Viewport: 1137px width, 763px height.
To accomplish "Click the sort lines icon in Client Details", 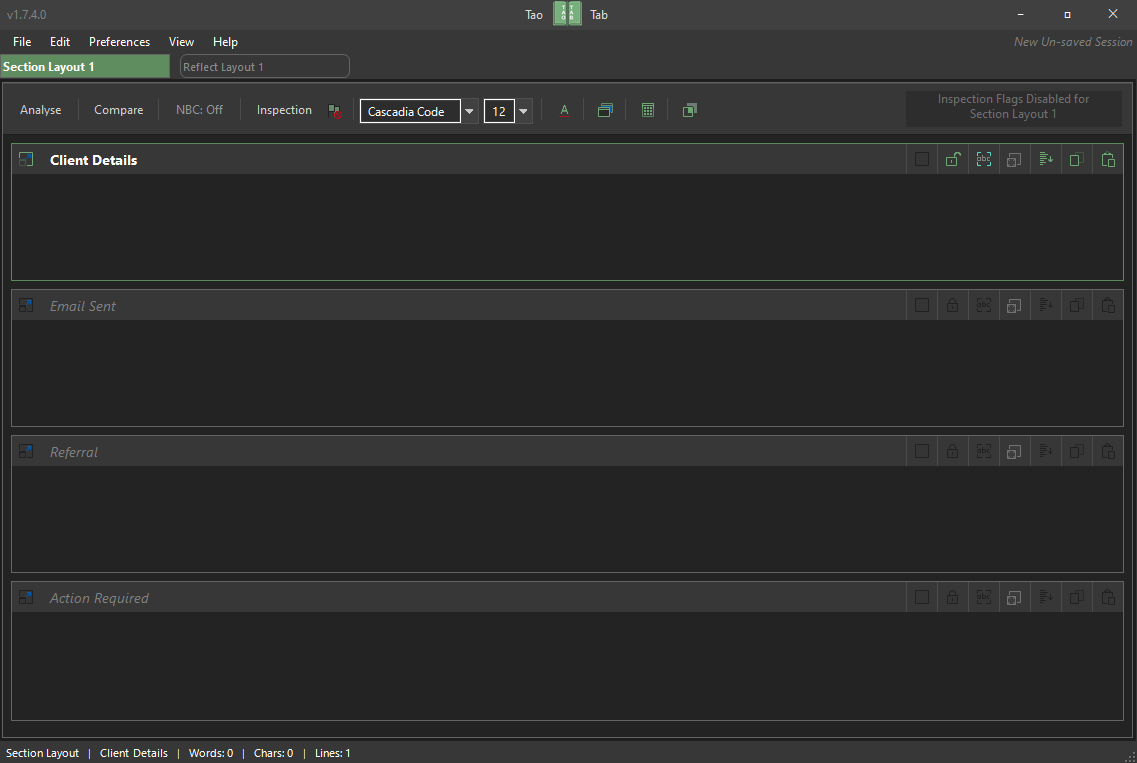I will (x=1046, y=160).
